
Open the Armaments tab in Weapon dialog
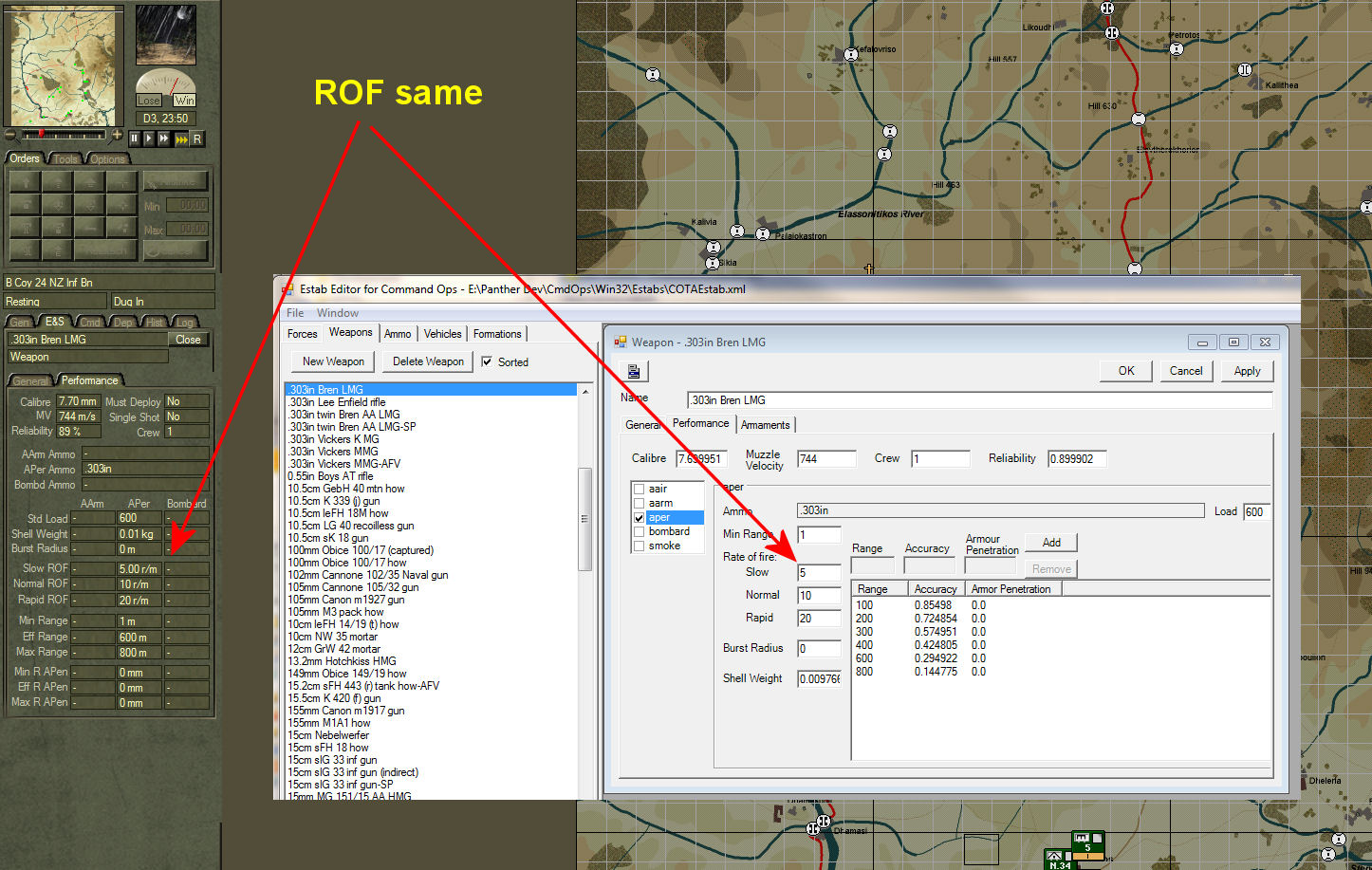tap(766, 425)
